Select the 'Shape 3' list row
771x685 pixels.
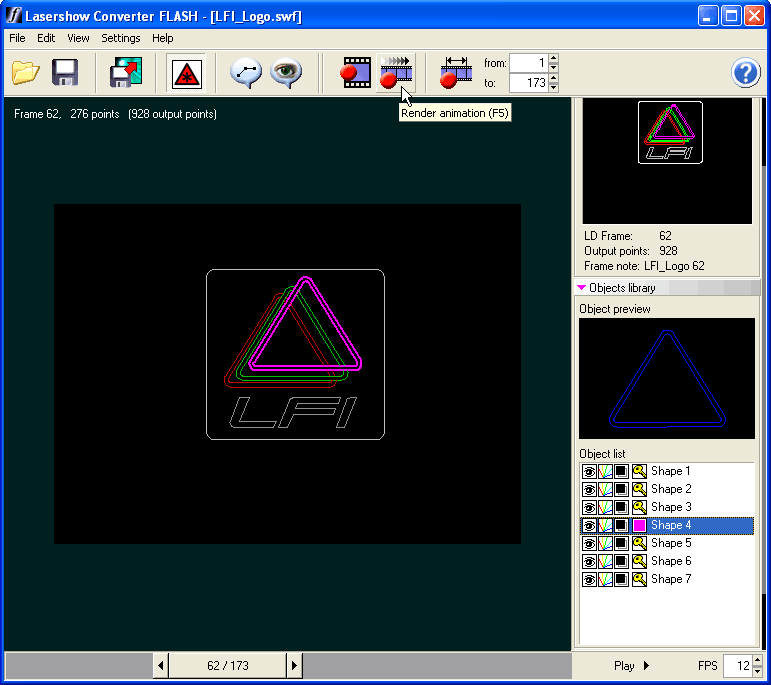(x=667, y=507)
